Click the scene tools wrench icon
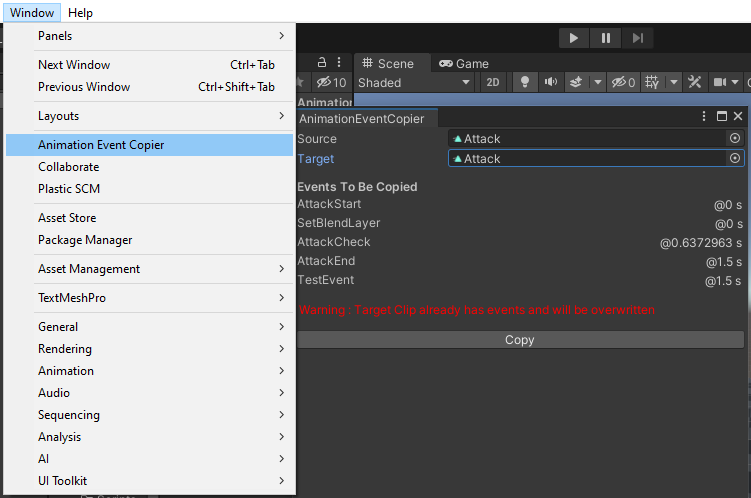 click(695, 82)
